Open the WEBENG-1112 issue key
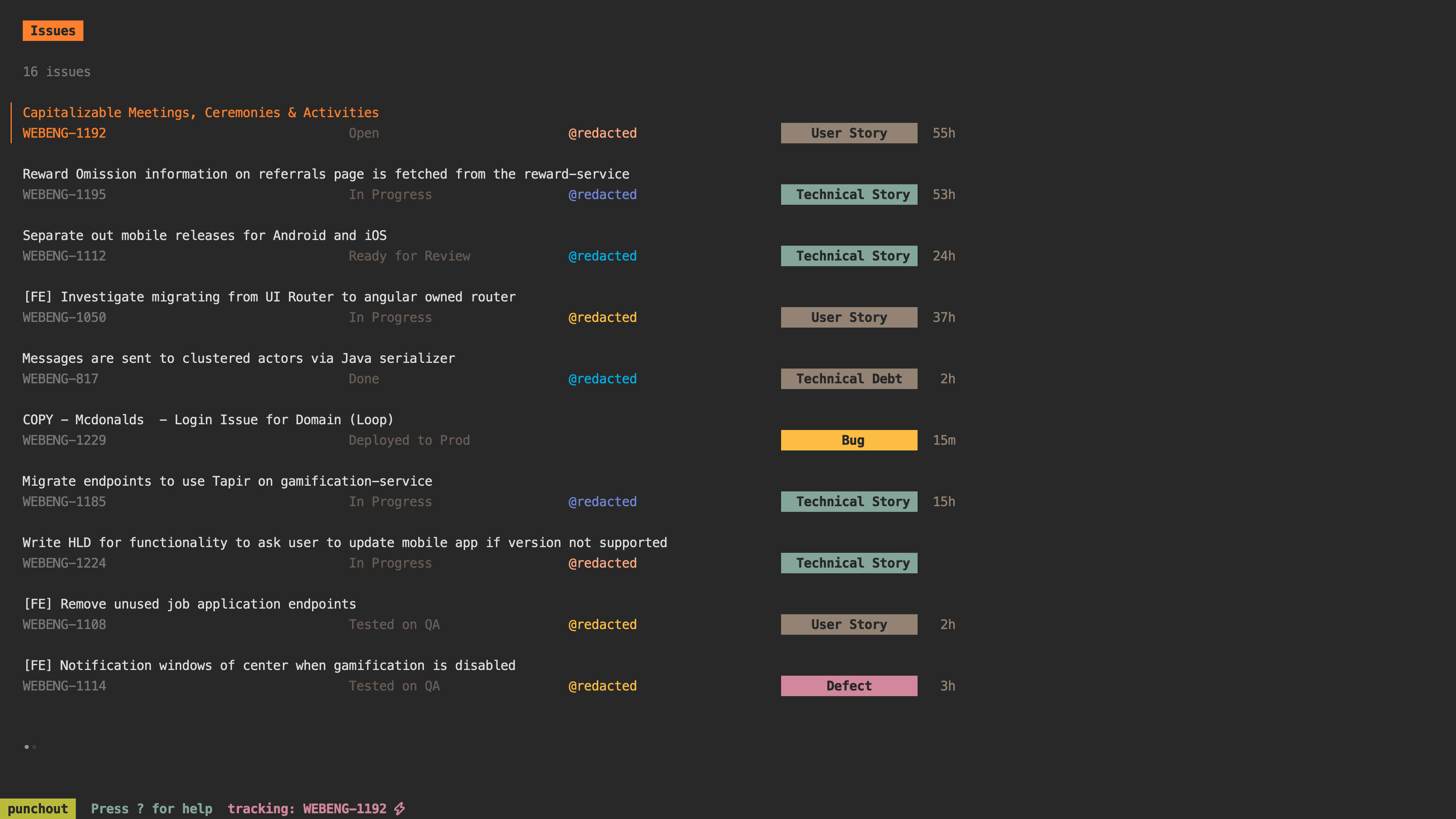This screenshot has width=1456, height=819. click(64, 256)
